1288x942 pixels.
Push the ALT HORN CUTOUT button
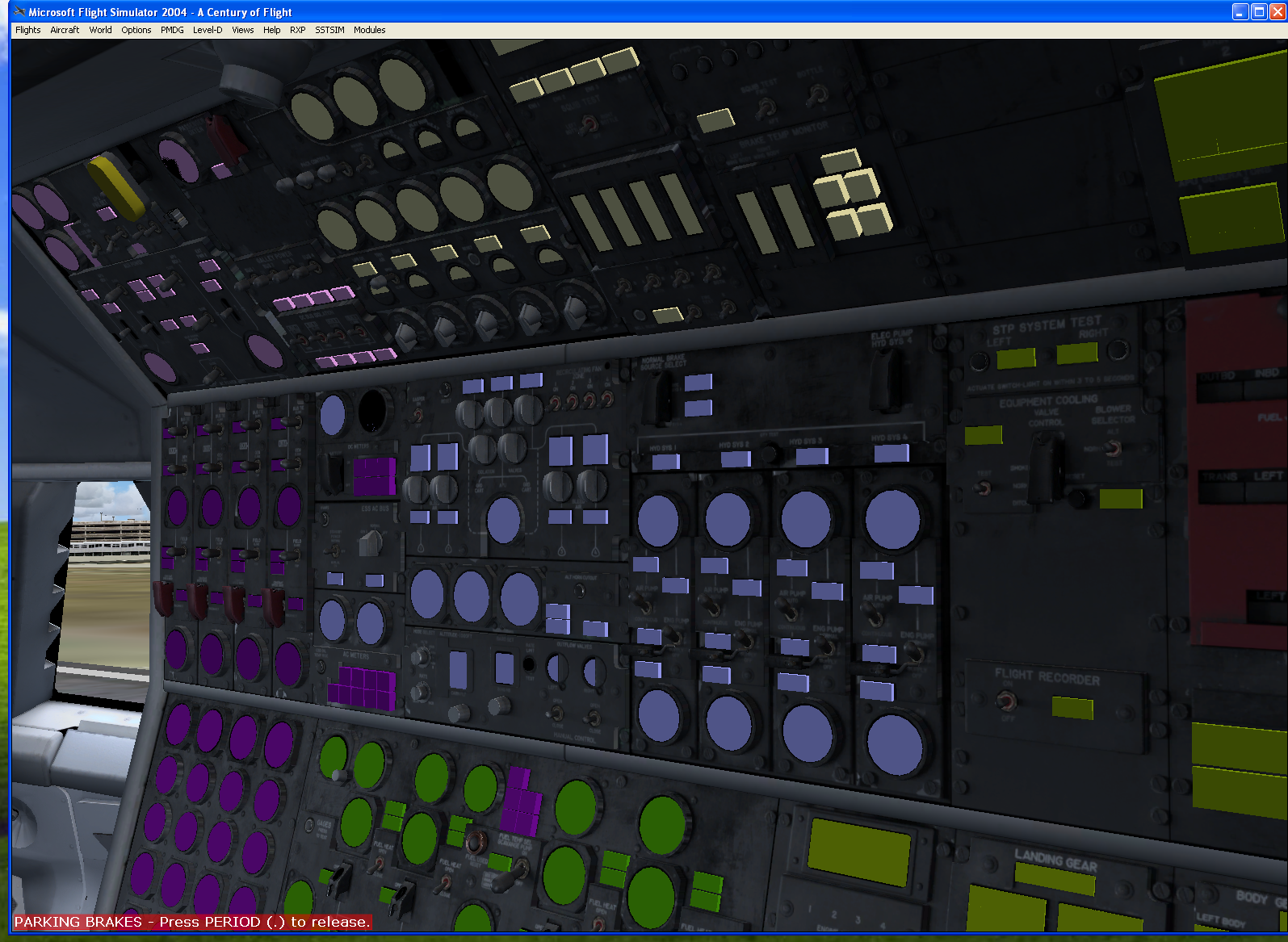[579, 591]
